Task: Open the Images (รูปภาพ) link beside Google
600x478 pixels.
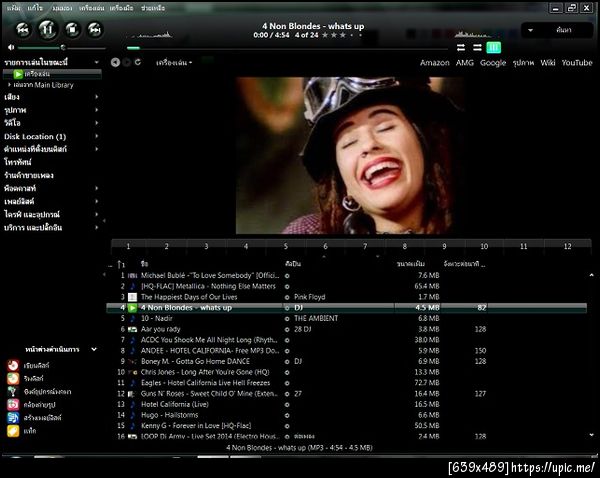Action: coord(523,62)
